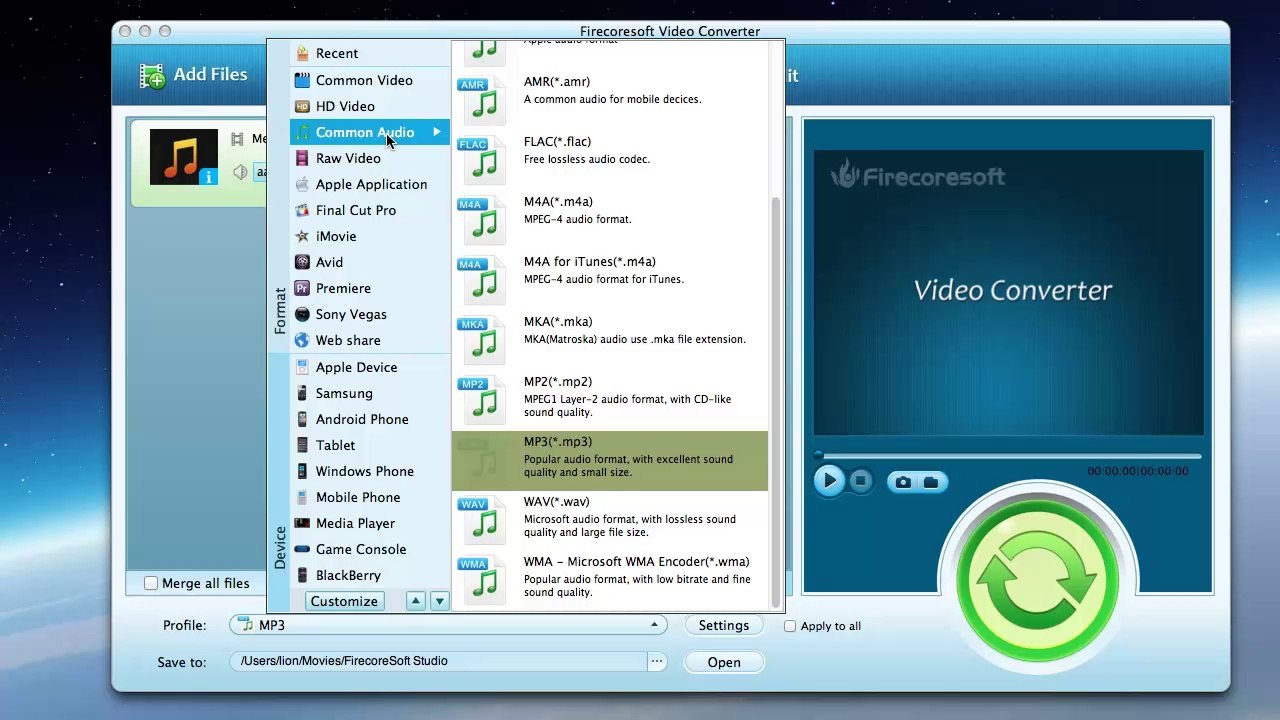Open the snapshot folder icon
Image resolution: width=1280 pixels, height=720 pixels.
pos(931,482)
